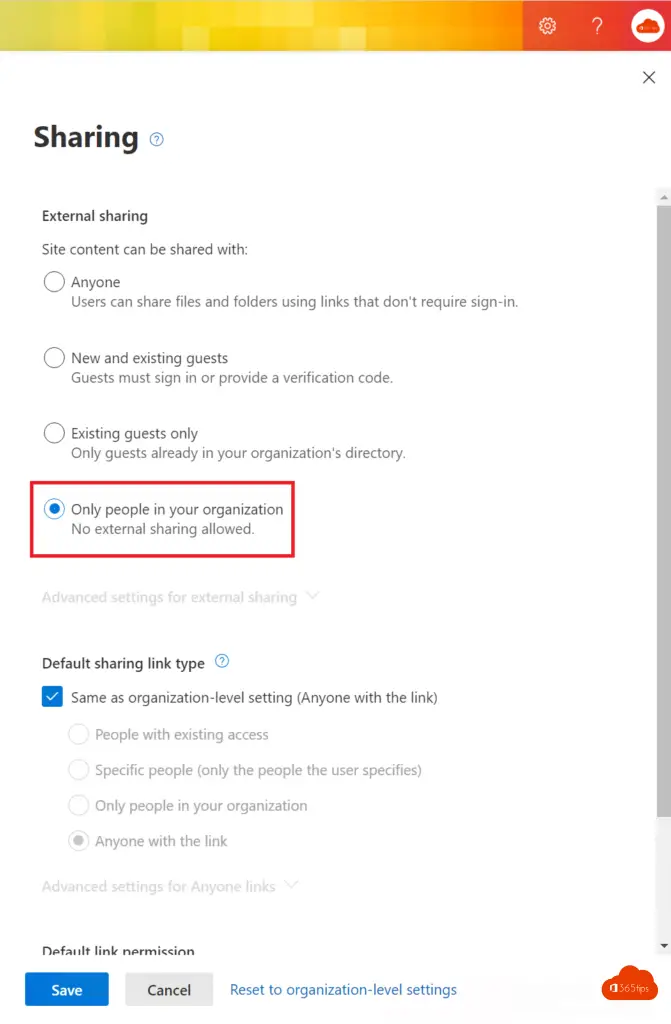Open the settings gear icon
The width and height of the screenshot is (671, 1024).
point(547,26)
